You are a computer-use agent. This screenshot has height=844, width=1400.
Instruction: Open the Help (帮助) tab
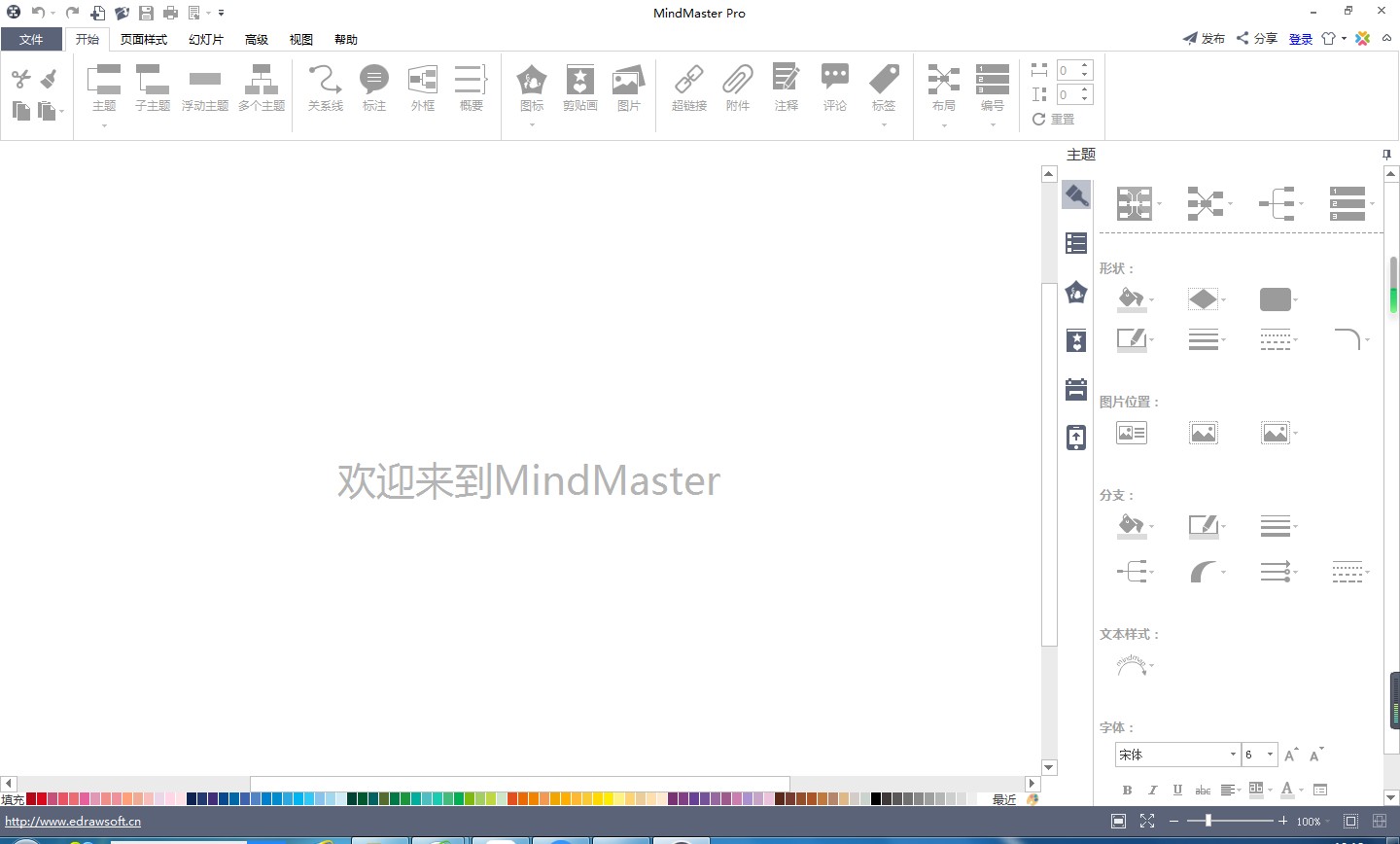(x=346, y=39)
